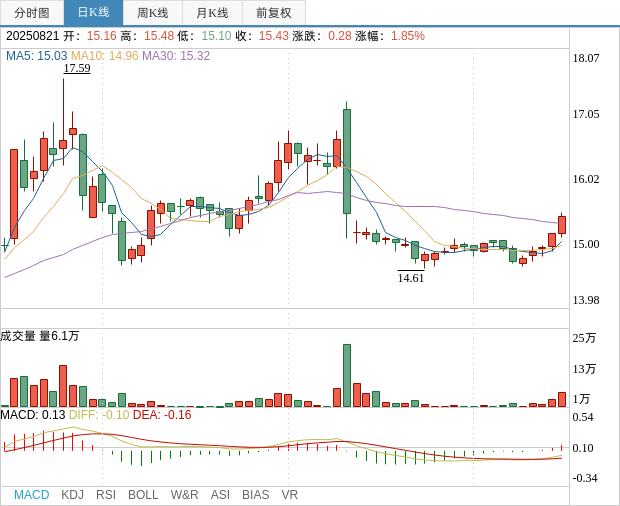Viewport: 620px width, 506px height.
Task: Click the 1万 volume axis label
Action: coord(581,399)
